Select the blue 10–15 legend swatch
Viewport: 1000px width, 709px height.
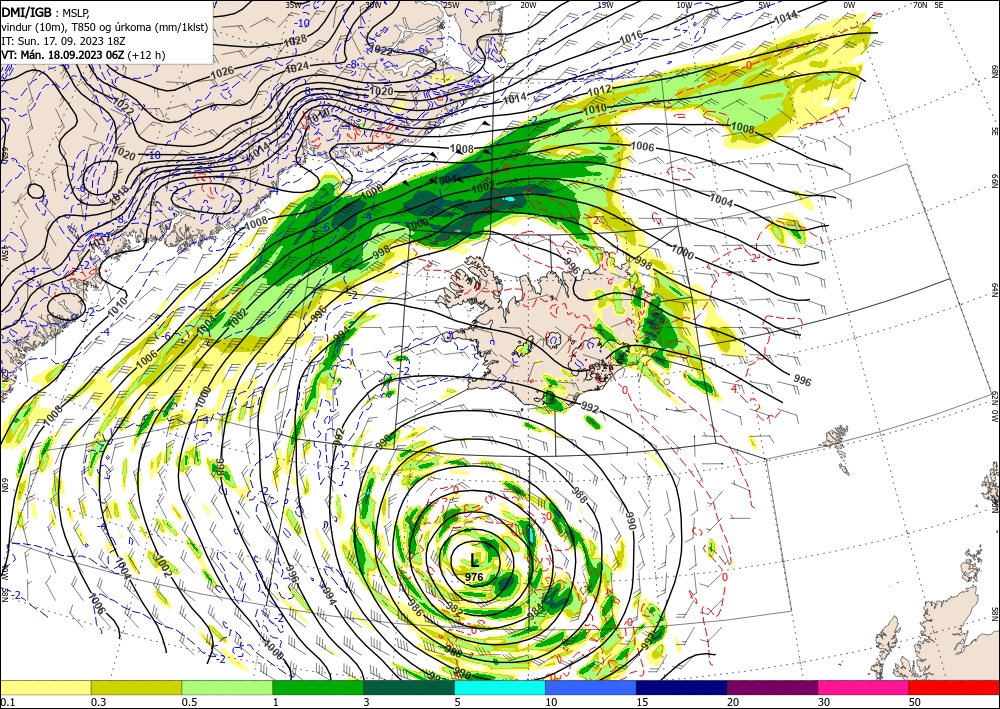click(591, 687)
